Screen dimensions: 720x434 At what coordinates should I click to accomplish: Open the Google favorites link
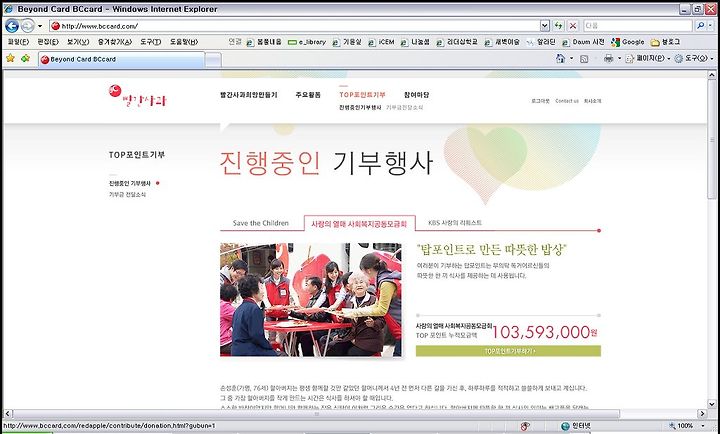627,42
